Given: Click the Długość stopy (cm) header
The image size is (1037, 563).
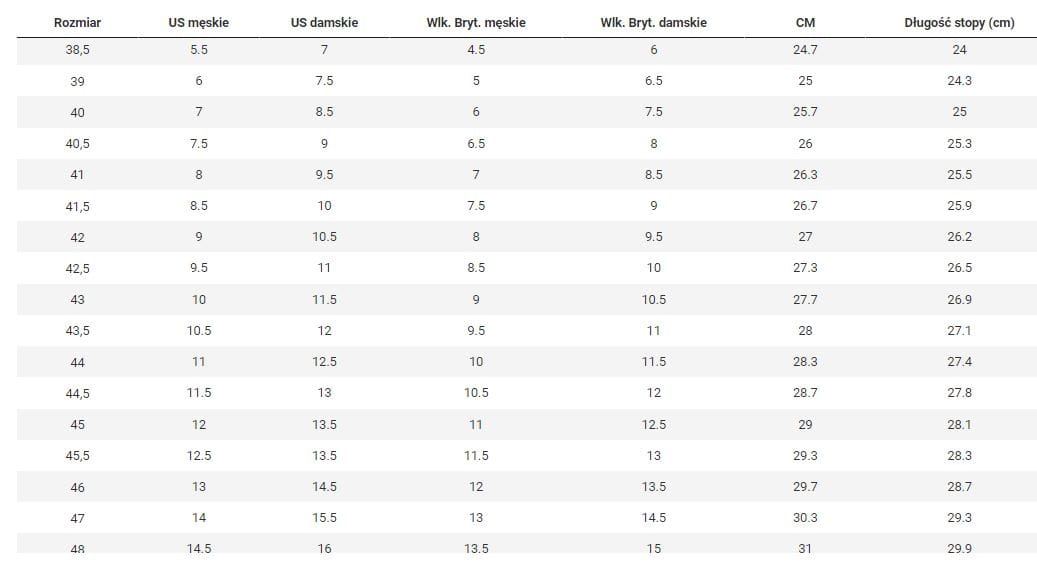Looking at the screenshot, I should tap(959, 22).
